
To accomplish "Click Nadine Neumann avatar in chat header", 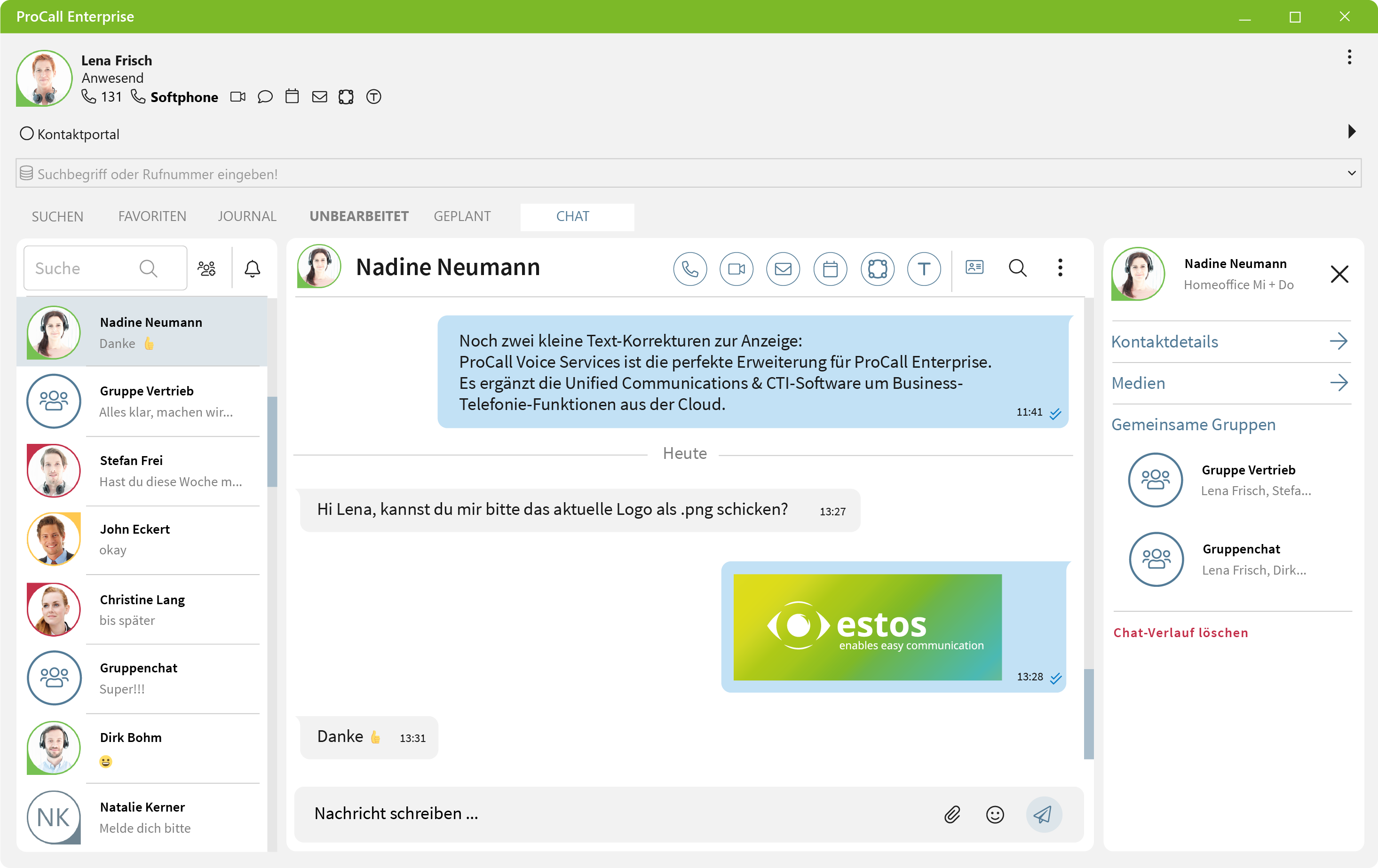I will (x=319, y=267).
